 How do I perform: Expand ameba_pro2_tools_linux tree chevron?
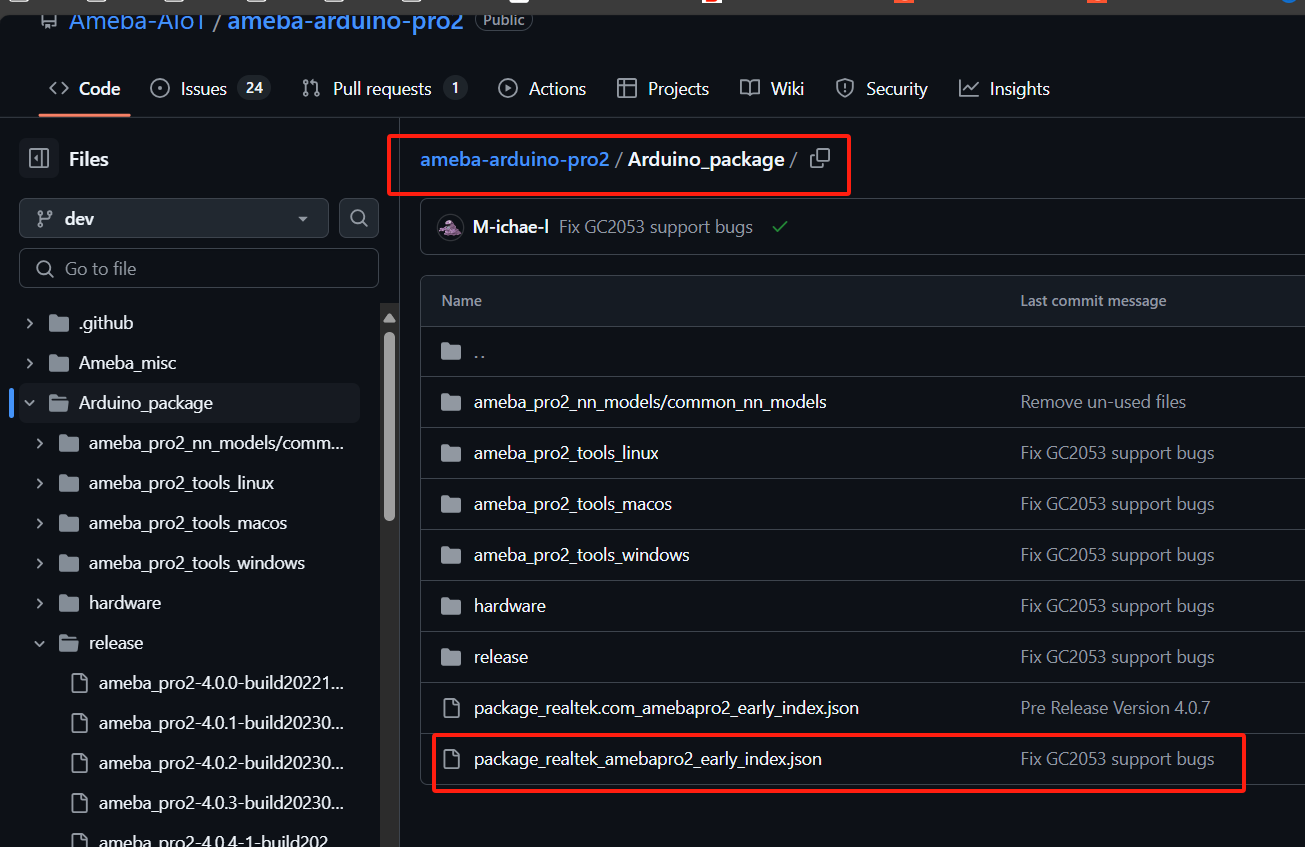[x=40, y=483]
